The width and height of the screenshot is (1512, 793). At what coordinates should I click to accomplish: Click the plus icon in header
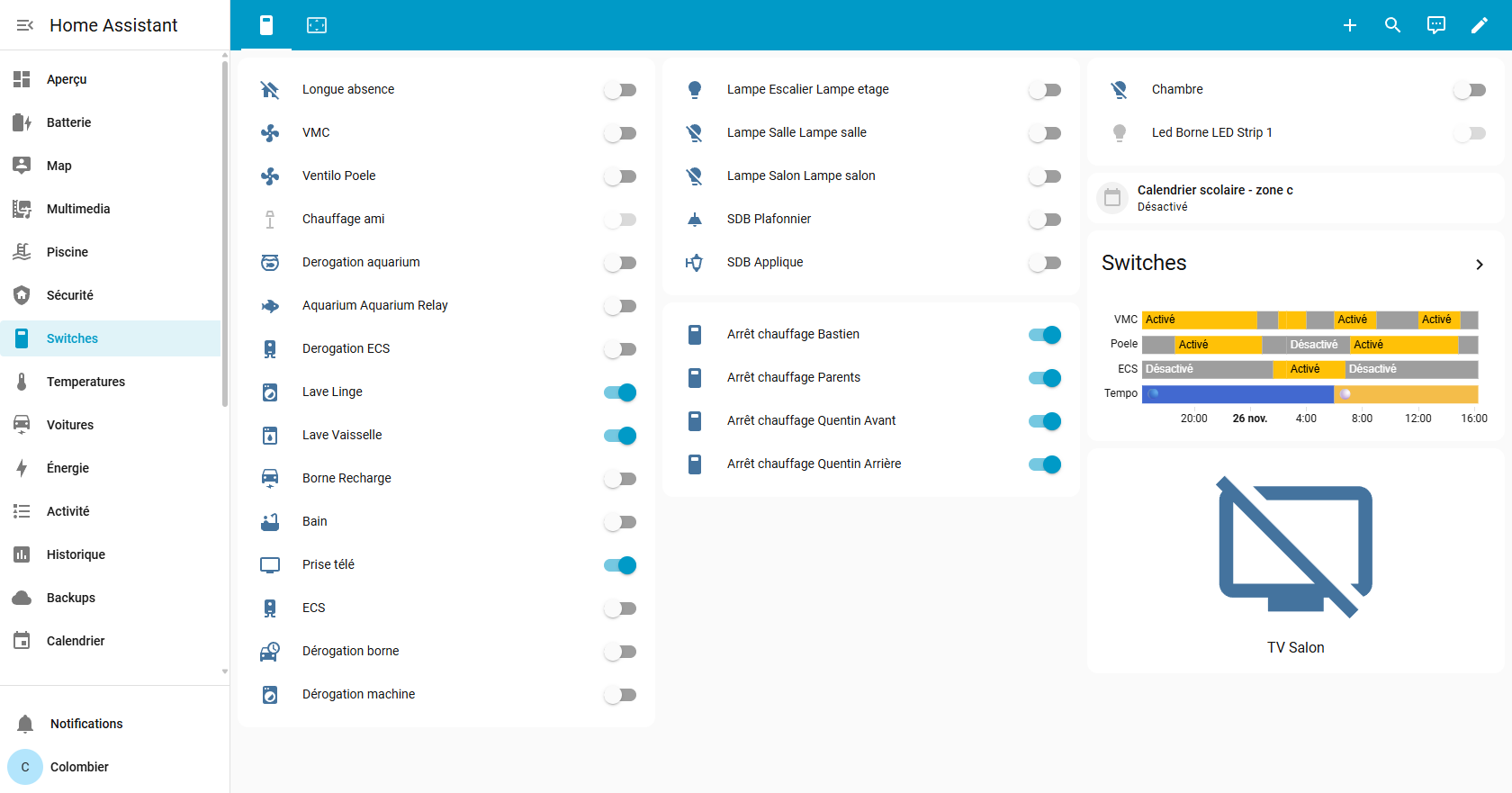click(1349, 25)
